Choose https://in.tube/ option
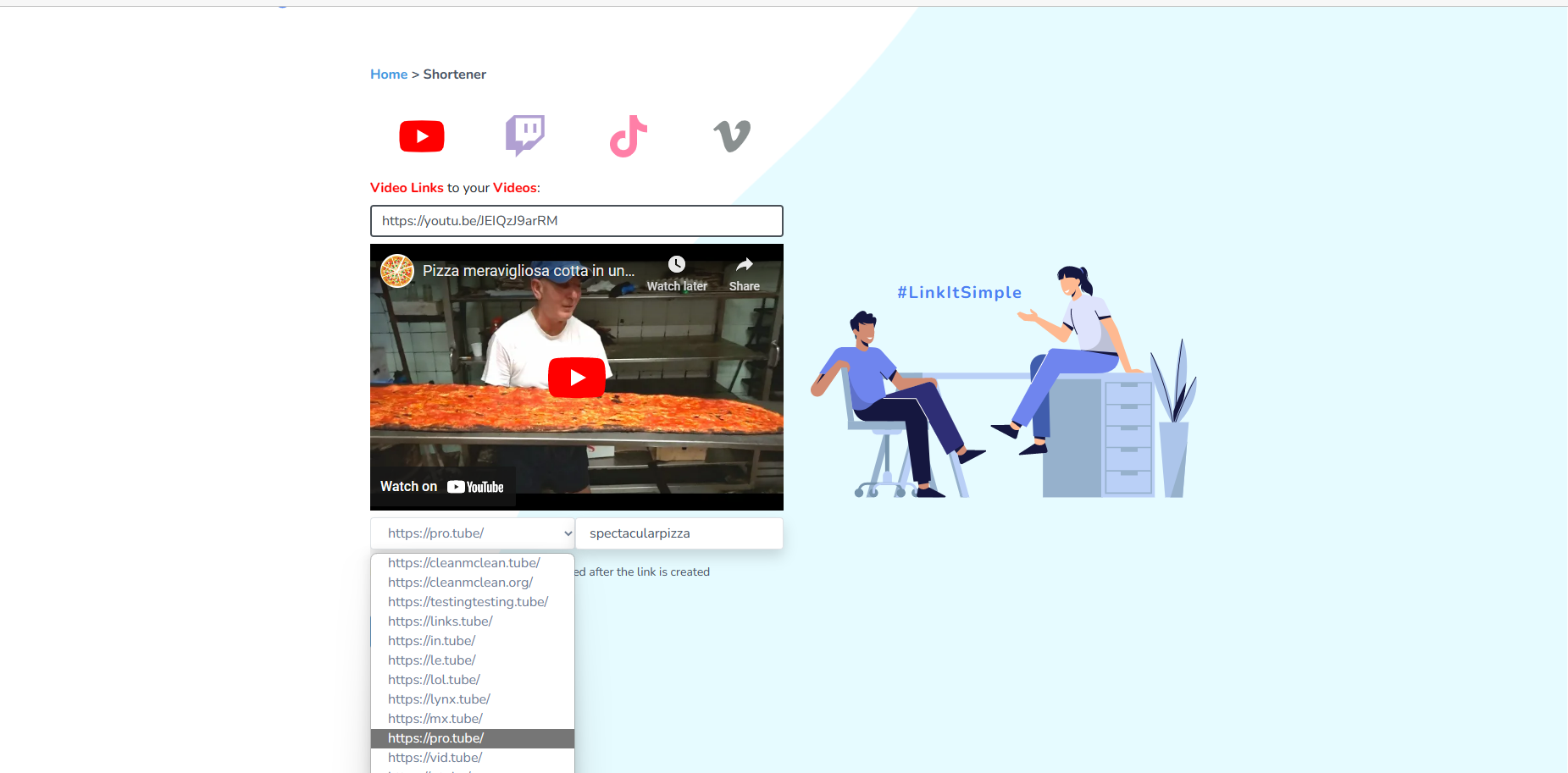This screenshot has width=1568, height=773. [x=473, y=641]
